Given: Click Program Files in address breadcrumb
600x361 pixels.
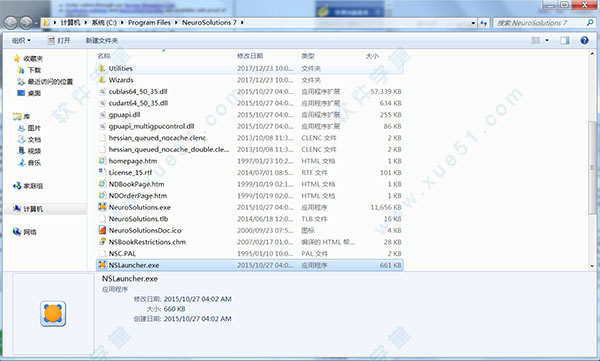Looking at the screenshot, I should [149, 23].
